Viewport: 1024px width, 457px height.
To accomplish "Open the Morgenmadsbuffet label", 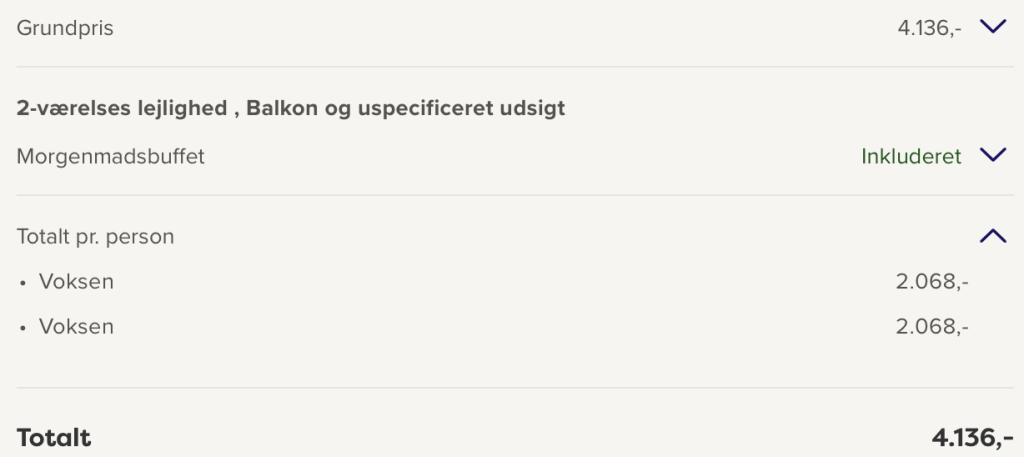I will point(111,156).
